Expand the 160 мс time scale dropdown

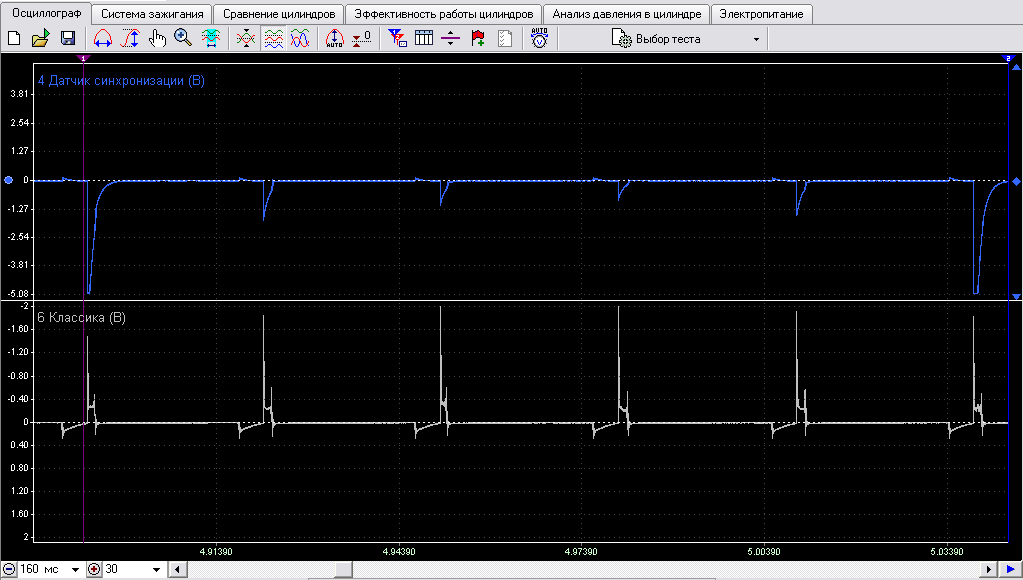click(75, 570)
